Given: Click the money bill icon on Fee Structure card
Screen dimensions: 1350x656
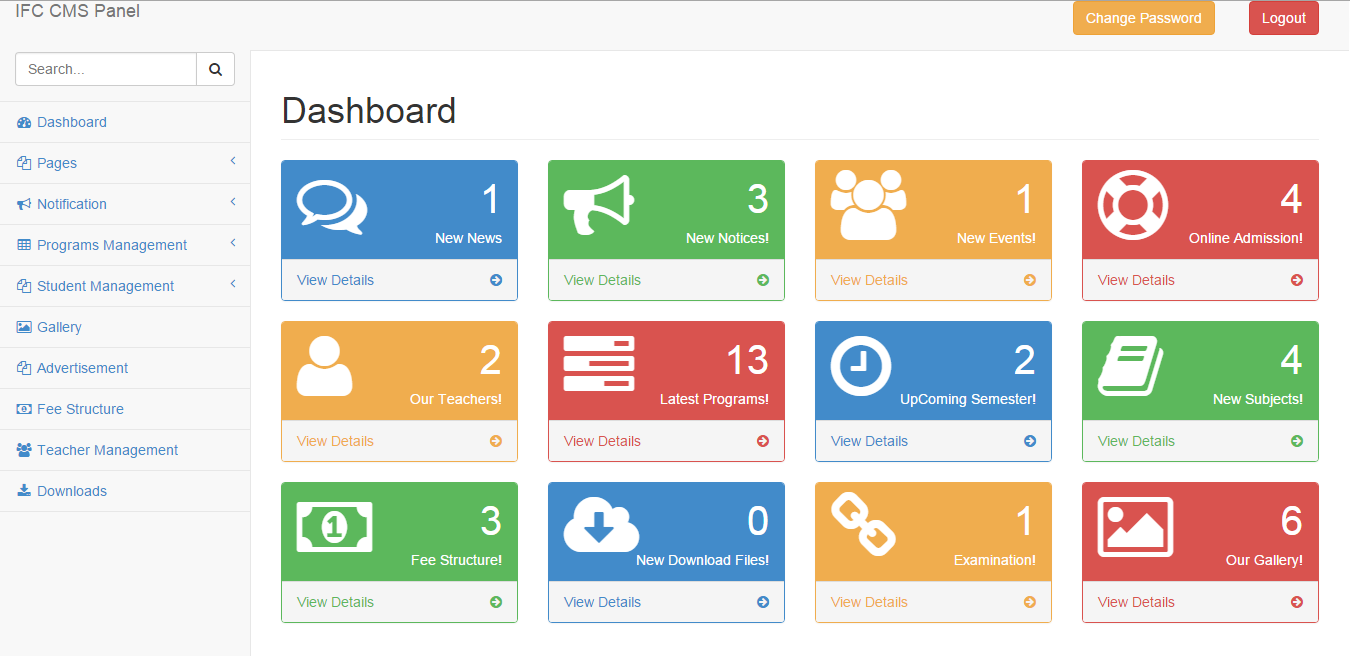Looking at the screenshot, I should click(334, 527).
